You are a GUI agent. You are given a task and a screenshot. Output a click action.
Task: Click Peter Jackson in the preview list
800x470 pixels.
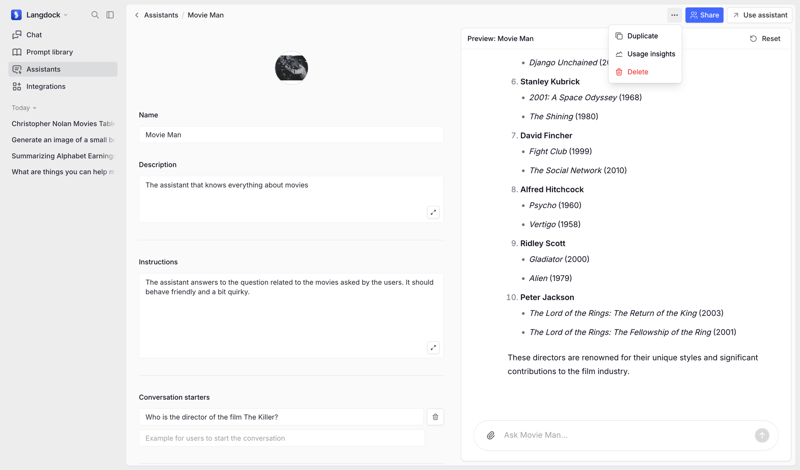(547, 297)
